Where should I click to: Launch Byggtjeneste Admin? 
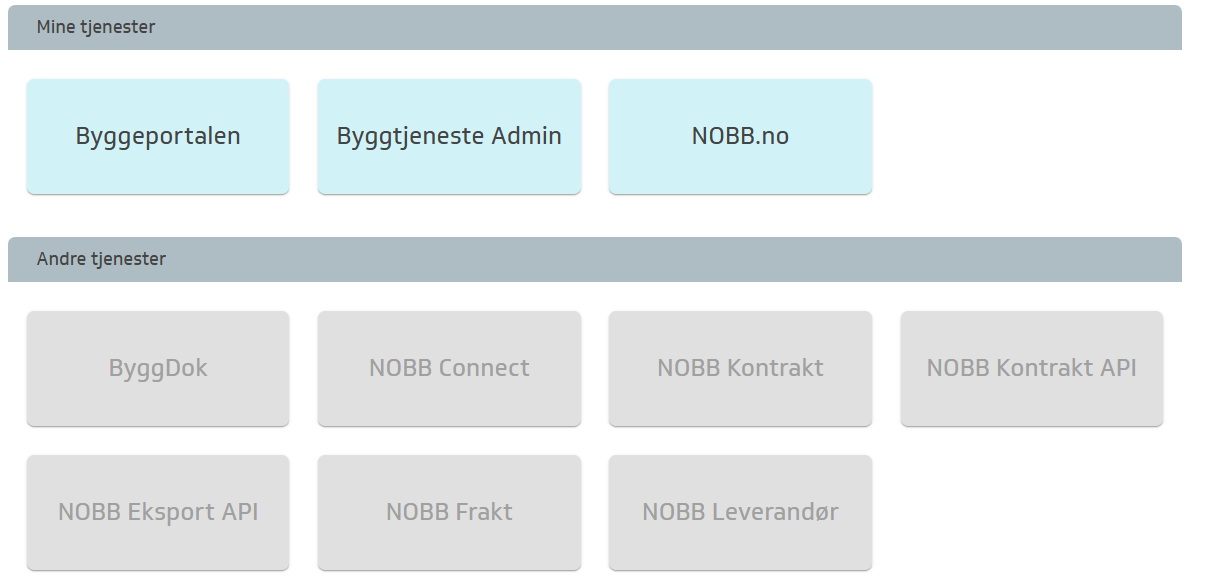[x=449, y=136]
